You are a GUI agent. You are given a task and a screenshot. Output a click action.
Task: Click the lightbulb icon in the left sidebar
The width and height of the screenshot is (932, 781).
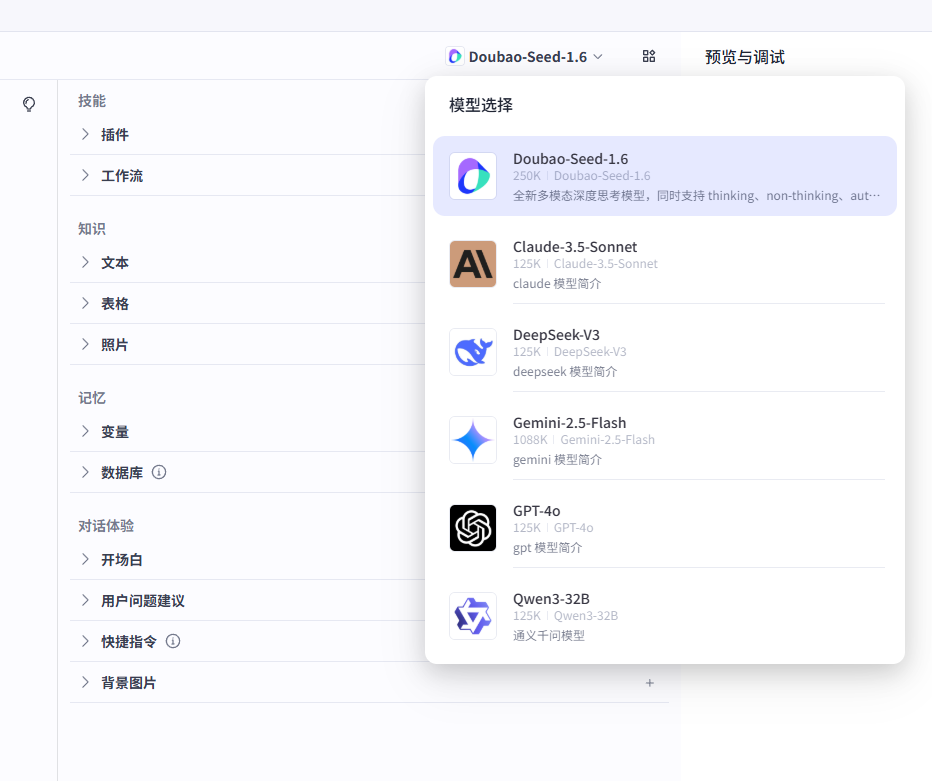click(x=29, y=105)
